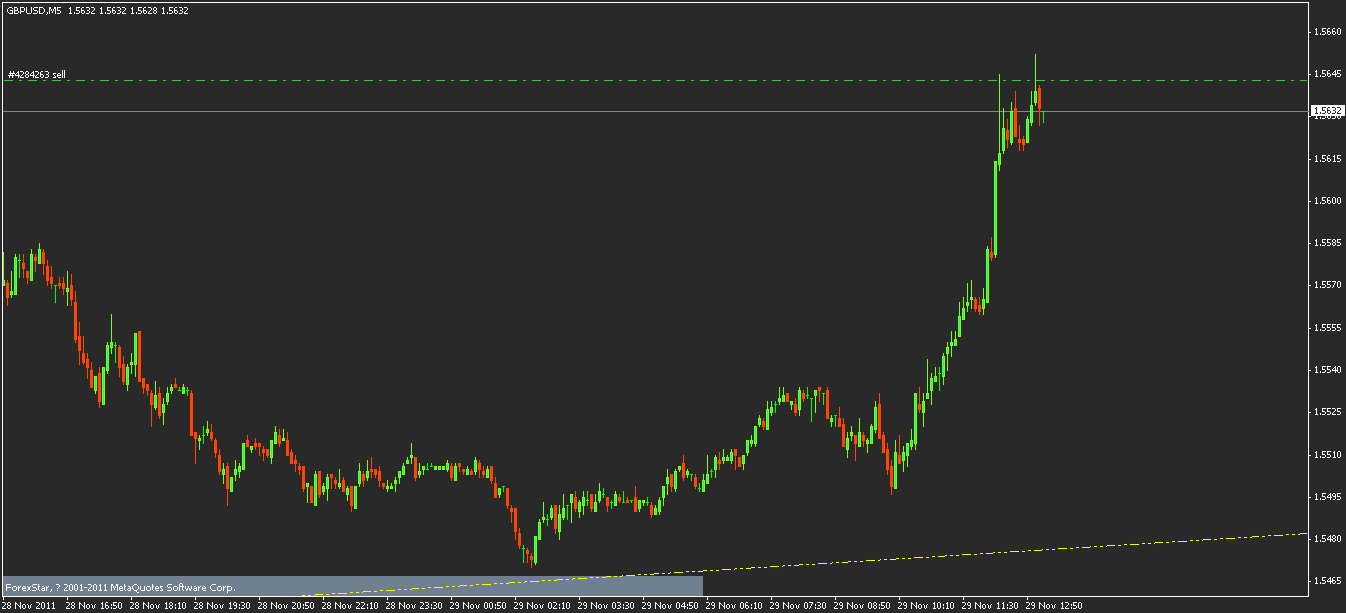The height and width of the screenshot is (613, 1346).
Task: Click the 29 Nov 03:30 time label
Action: tap(606, 605)
